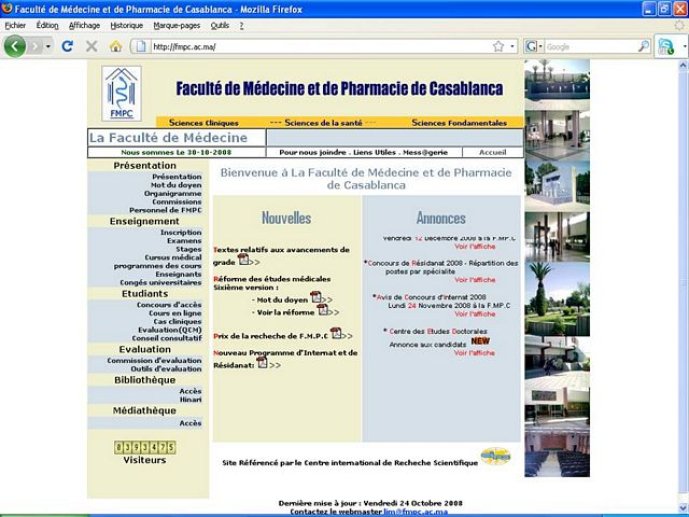Click the page scrollbar down arrow
Viewport: 689px width, 517px height.
point(683,507)
